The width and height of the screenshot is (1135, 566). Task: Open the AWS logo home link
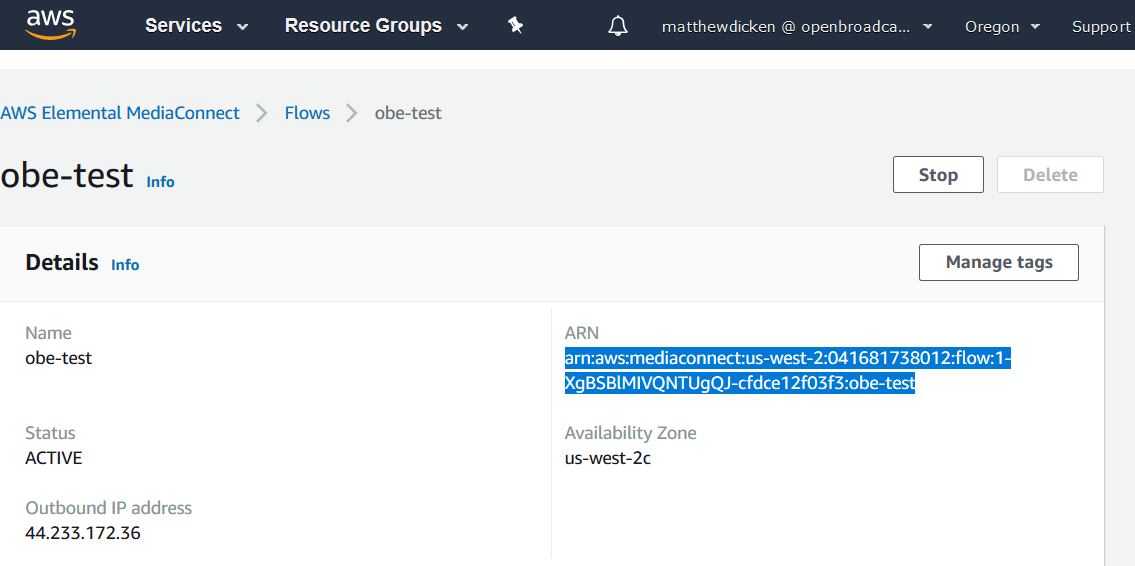click(51, 24)
